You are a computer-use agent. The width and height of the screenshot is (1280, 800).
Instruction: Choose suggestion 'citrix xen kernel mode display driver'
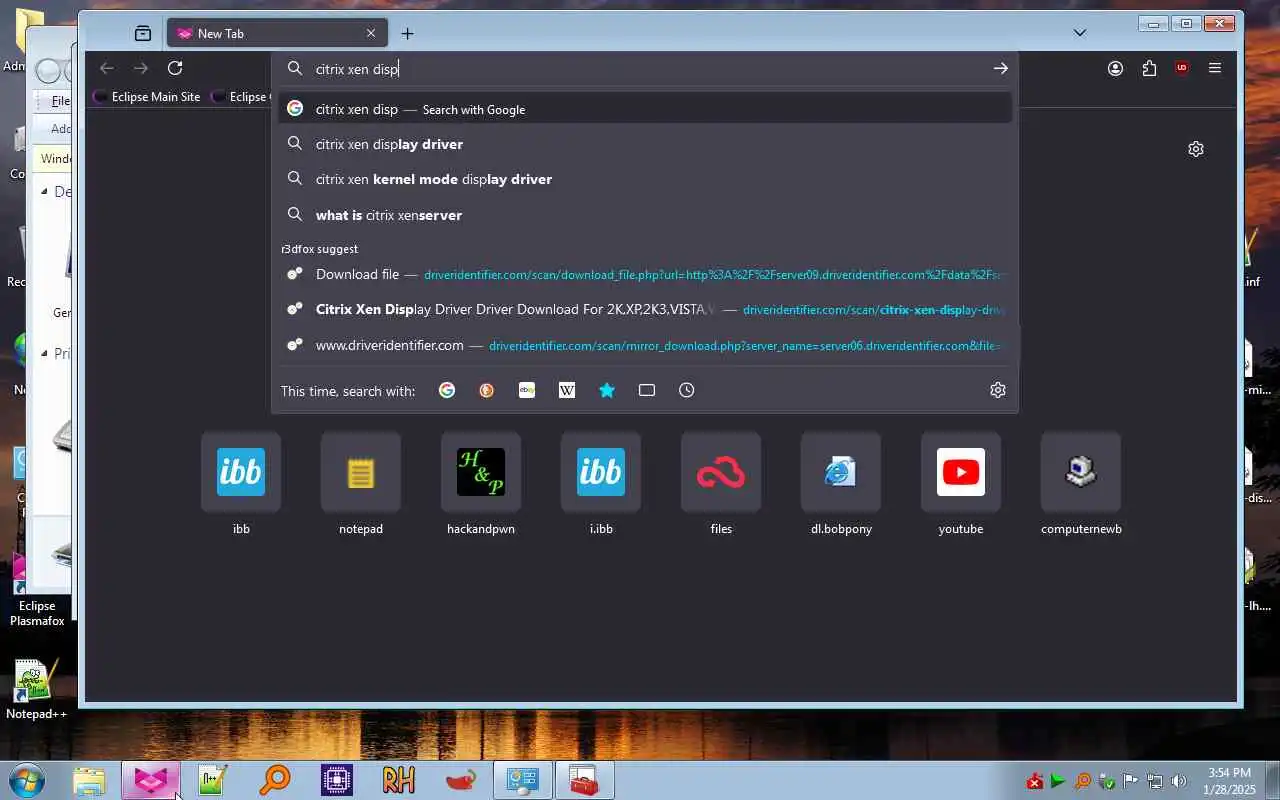(645, 179)
